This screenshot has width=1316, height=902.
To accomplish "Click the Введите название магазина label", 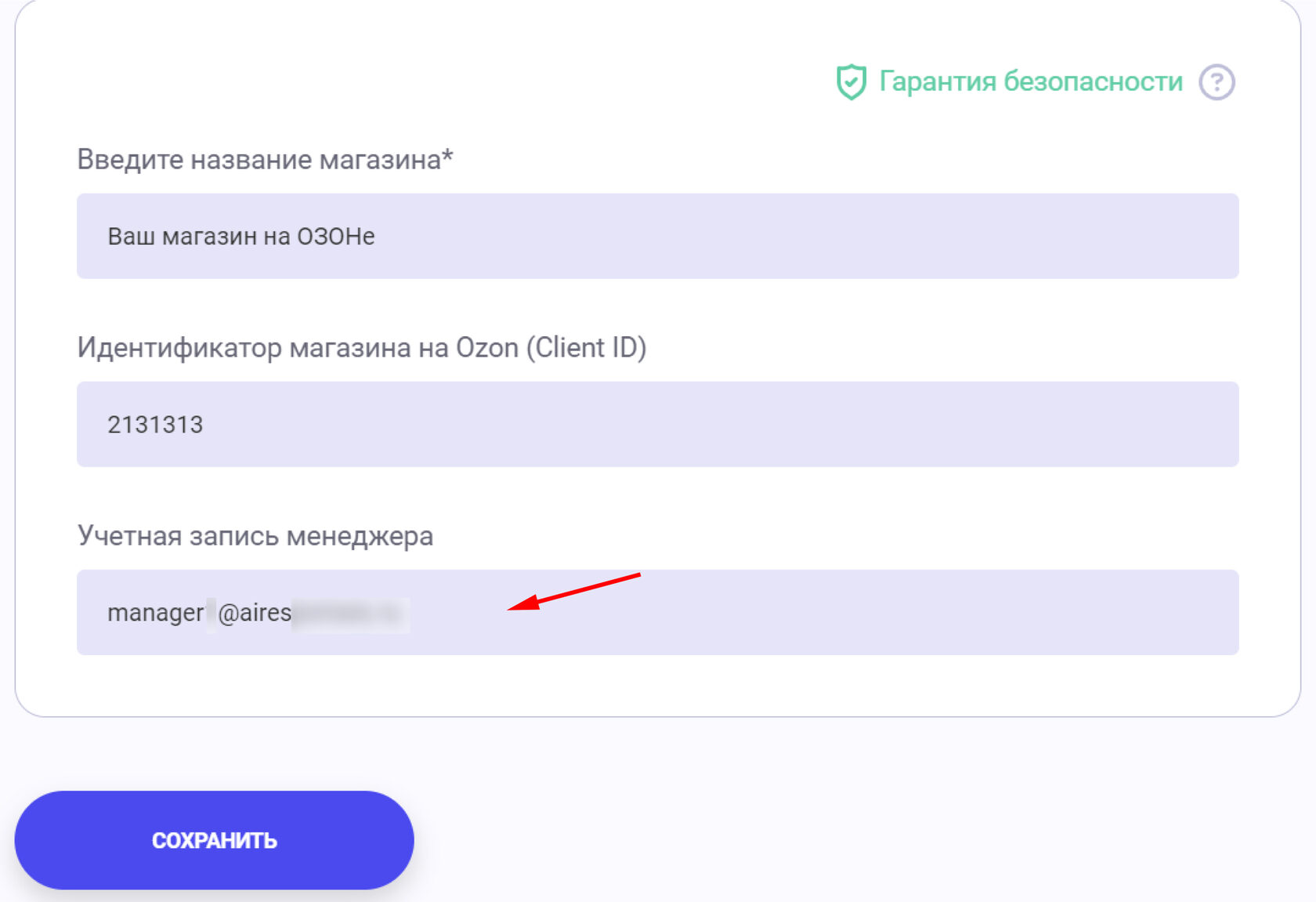I will (258, 160).
